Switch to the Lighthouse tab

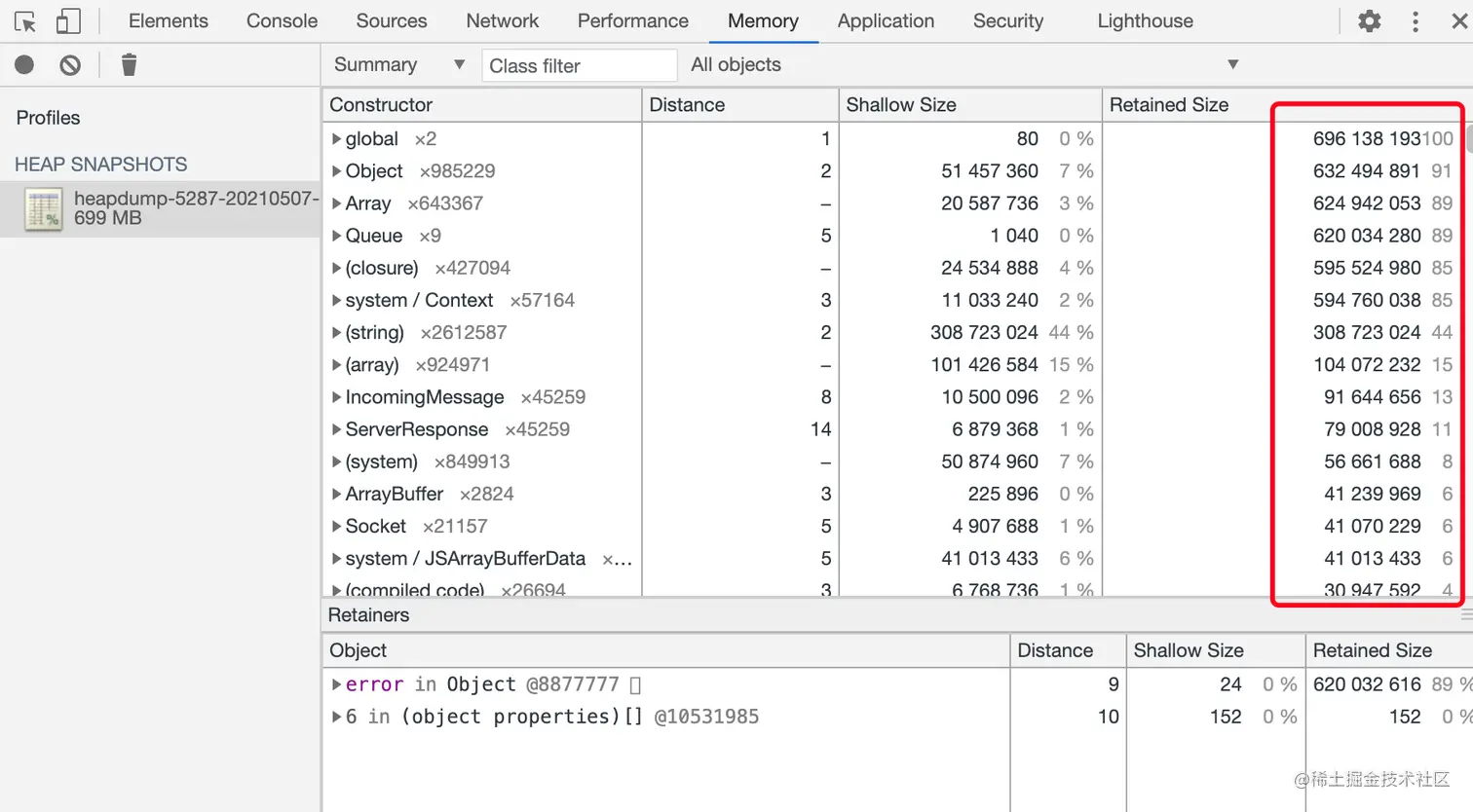point(1146,20)
